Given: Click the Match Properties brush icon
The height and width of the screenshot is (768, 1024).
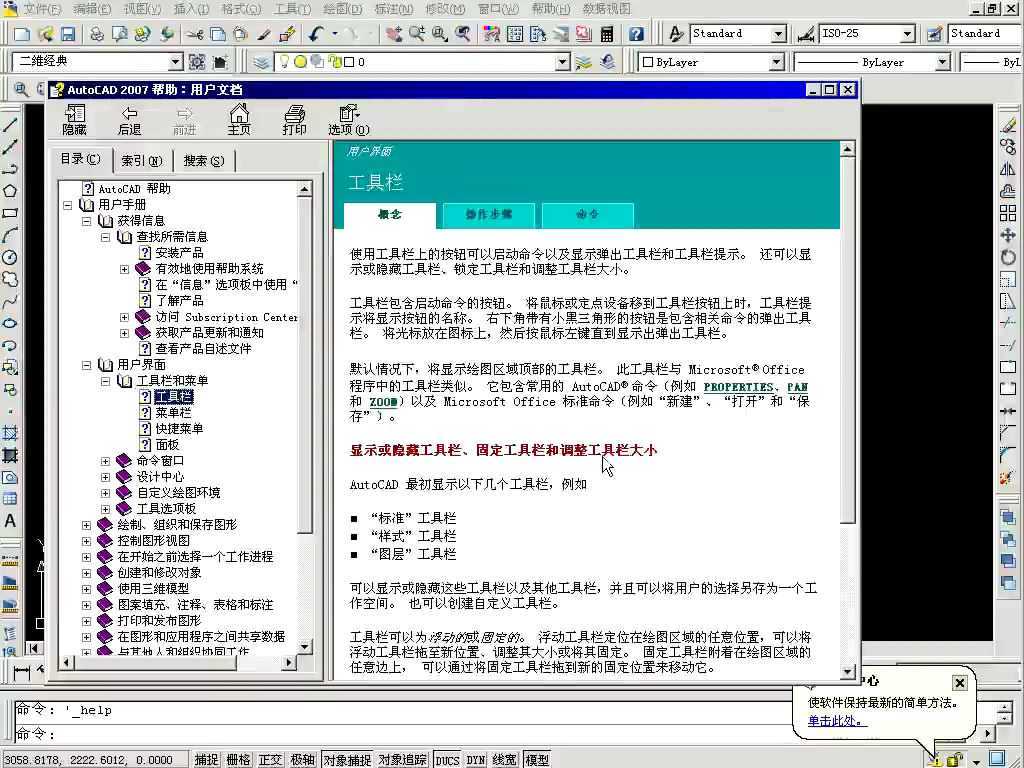Looking at the screenshot, I should click(287, 34).
